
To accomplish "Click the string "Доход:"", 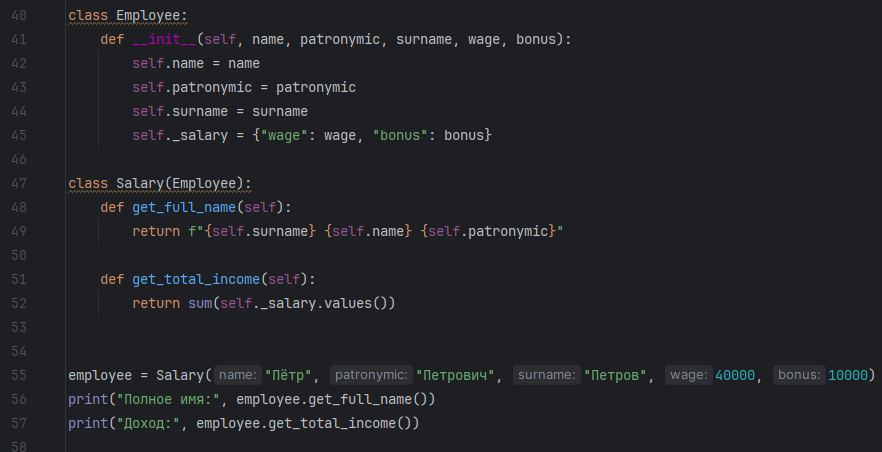I will pos(148,423).
